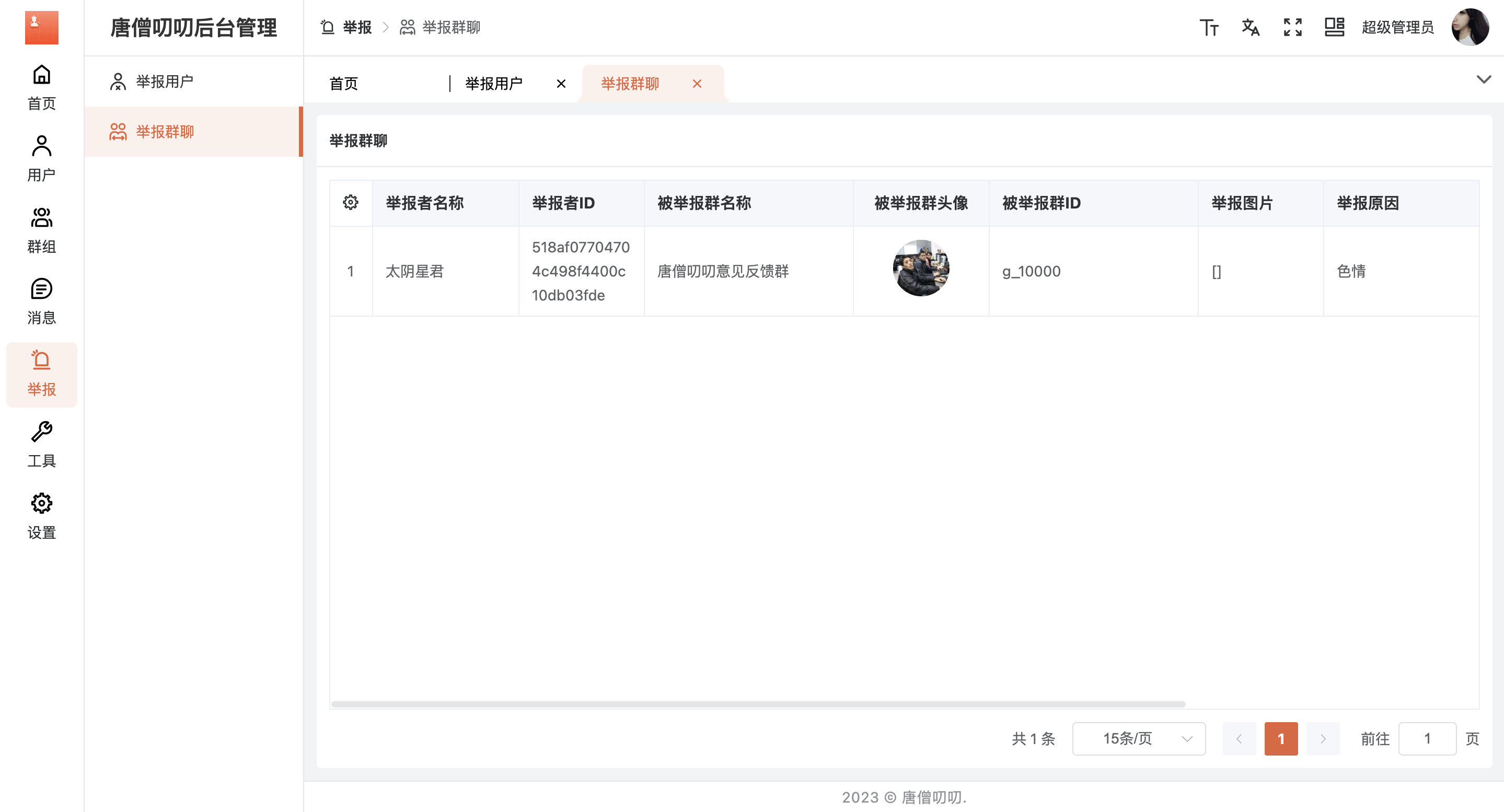Open the 超级管理员 user menu
The image size is (1504, 812).
[x=1398, y=28]
